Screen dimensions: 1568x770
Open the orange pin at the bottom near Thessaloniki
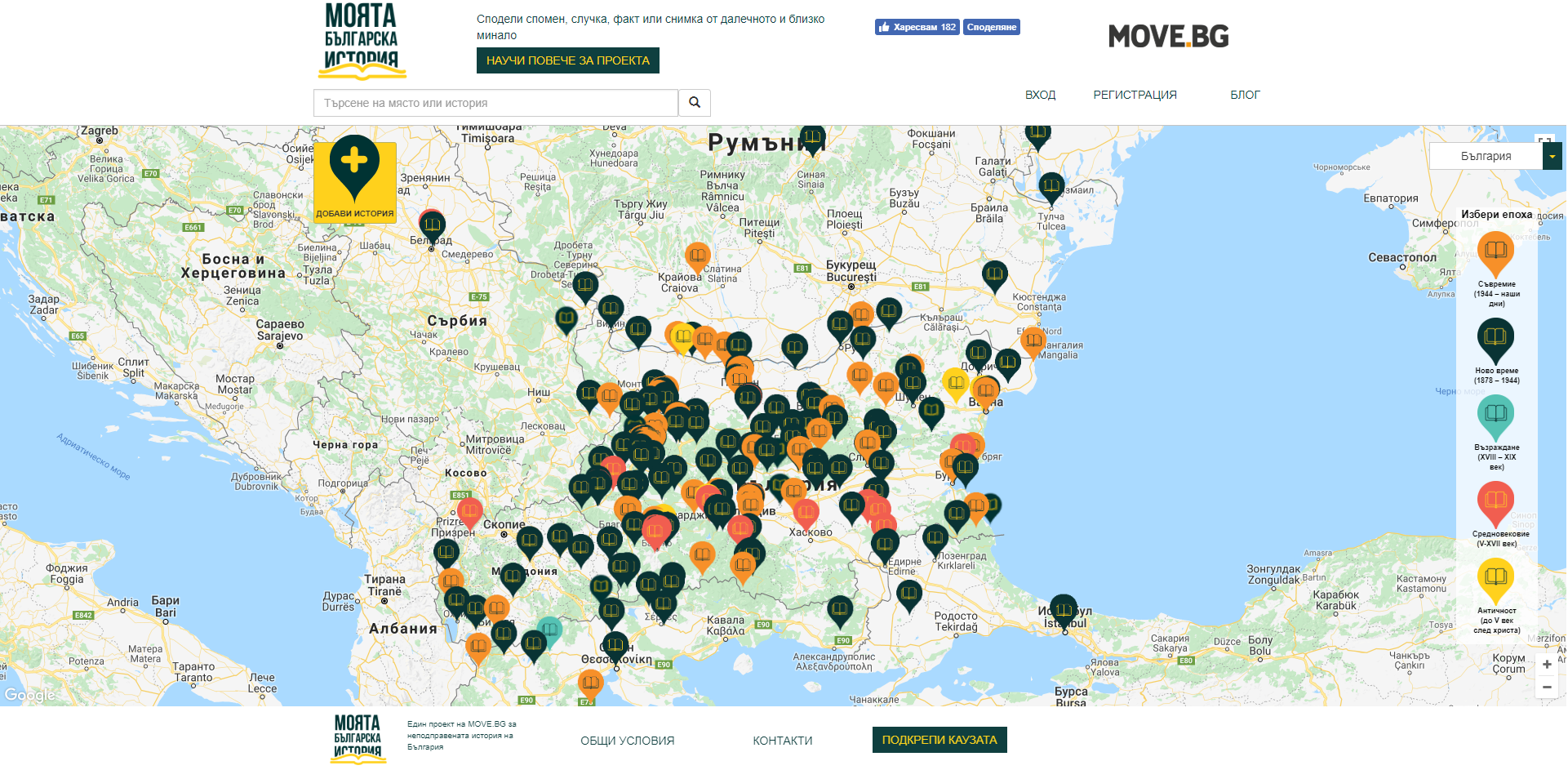590,686
